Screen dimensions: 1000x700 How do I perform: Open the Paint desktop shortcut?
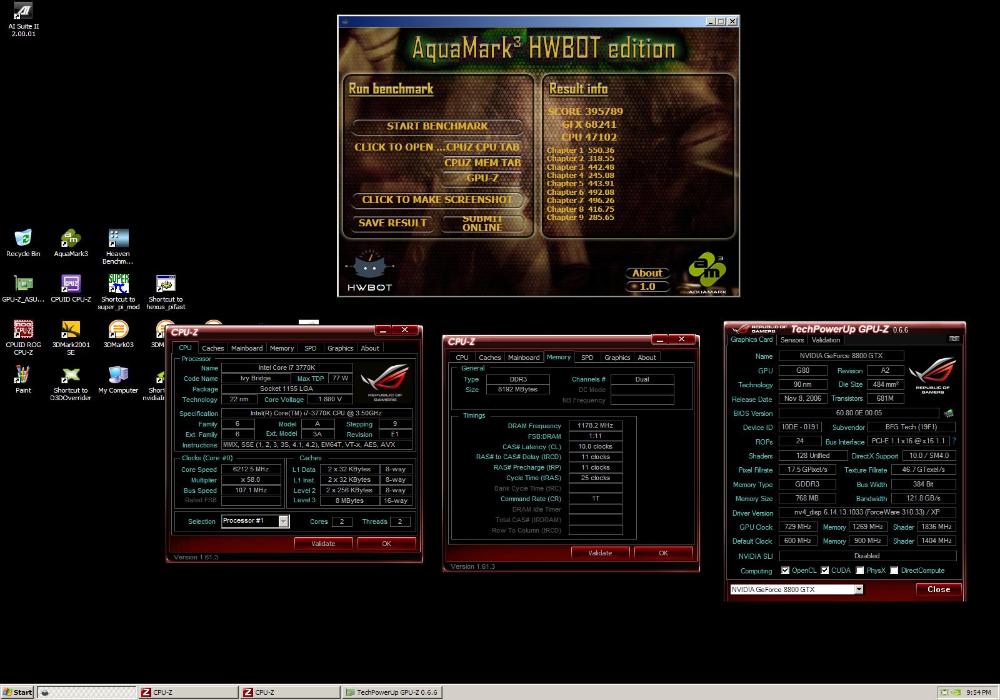point(23,379)
